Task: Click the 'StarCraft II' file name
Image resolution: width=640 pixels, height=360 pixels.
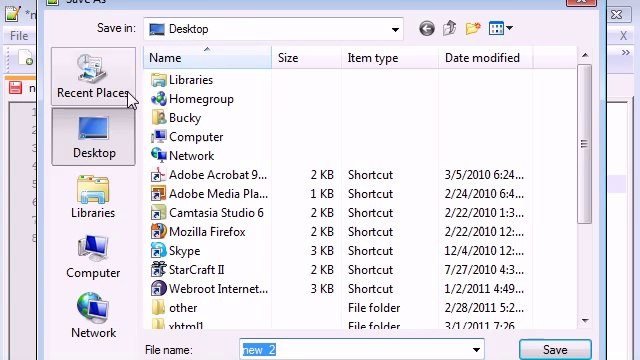Action: point(197,270)
